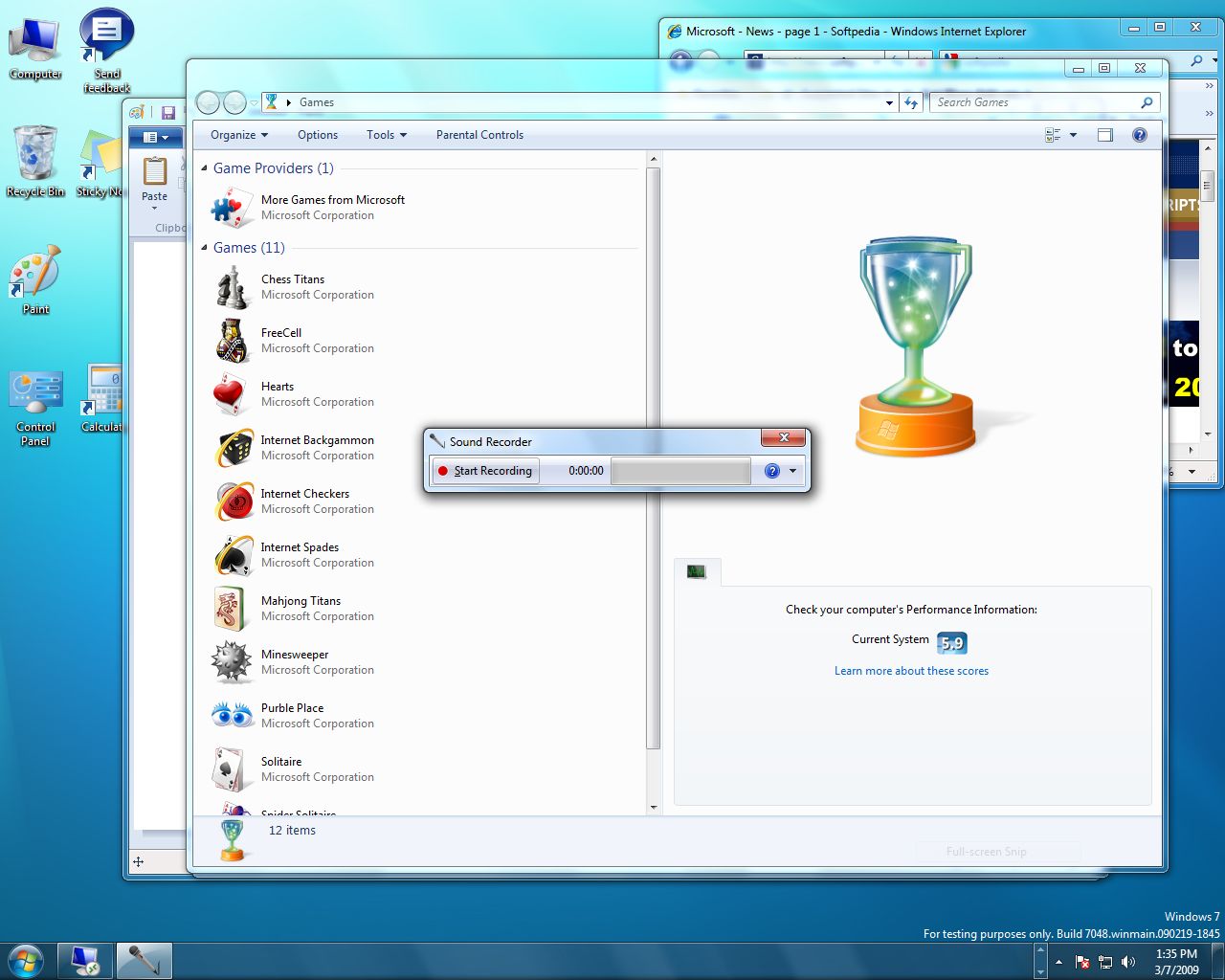The height and width of the screenshot is (980, 1225).
Task: Open the Organize dropdown menu
Action: [238, 135]
